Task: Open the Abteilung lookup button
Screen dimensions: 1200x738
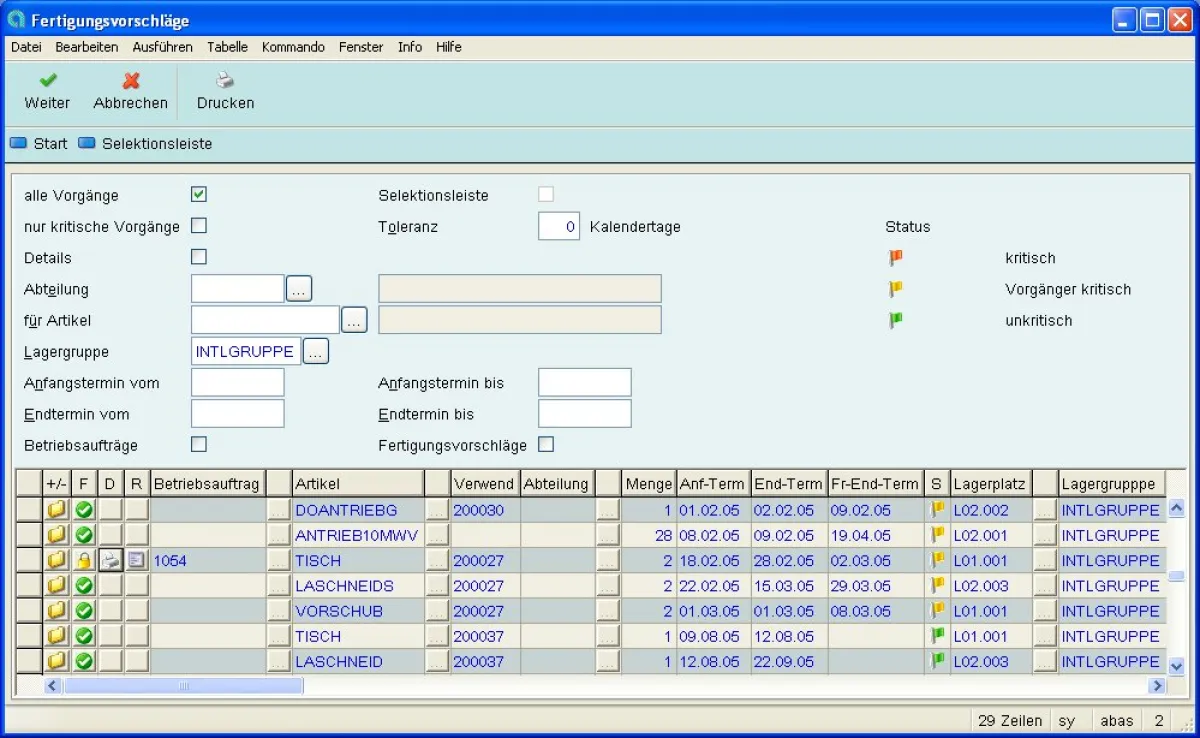Action: pyautogui.click(x=299, y=289)
